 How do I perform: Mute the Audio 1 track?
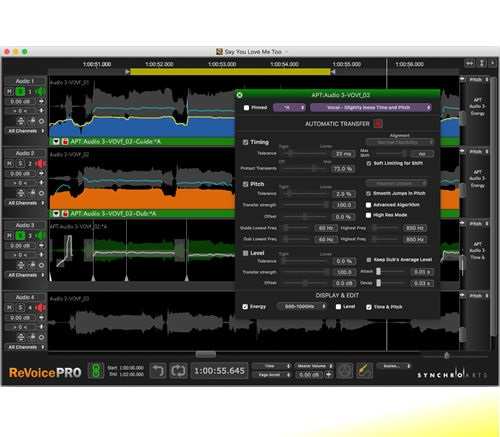(x=9, y=91)
